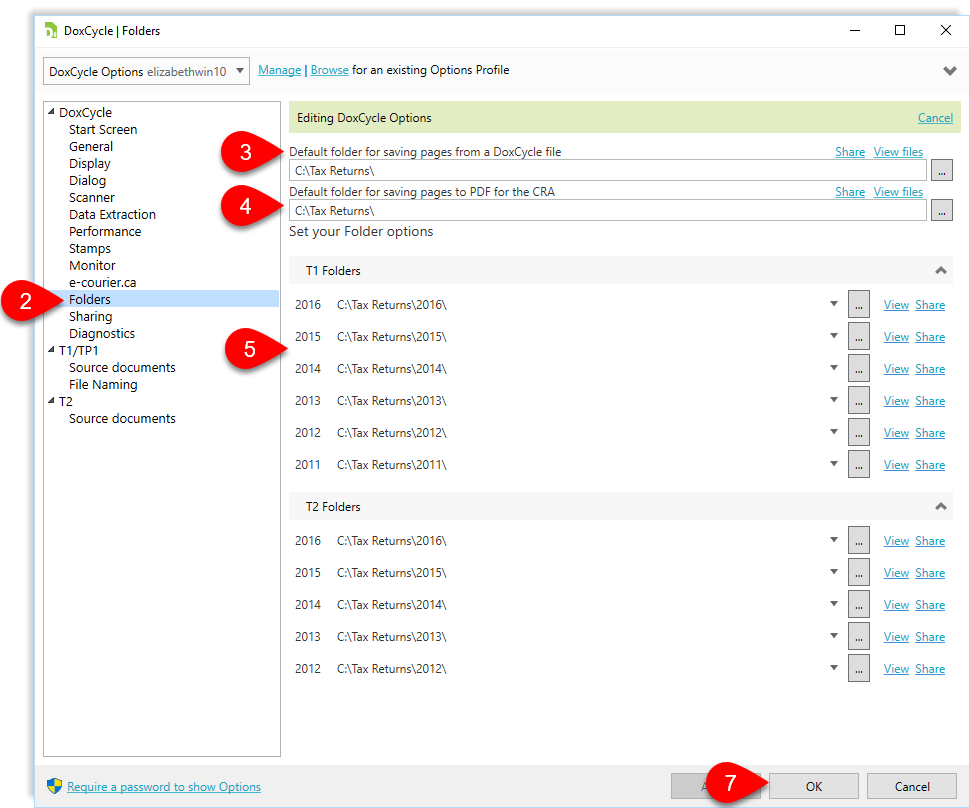The height and width of the screenshot is (808, 970).
Task: Open the DoxCycle Options profile dropdown
Action: click(146, 71)
